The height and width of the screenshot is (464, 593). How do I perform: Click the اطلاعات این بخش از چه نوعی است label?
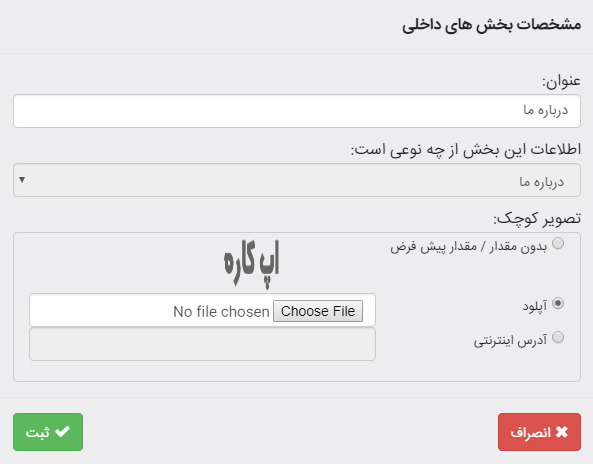coord(466,149)
